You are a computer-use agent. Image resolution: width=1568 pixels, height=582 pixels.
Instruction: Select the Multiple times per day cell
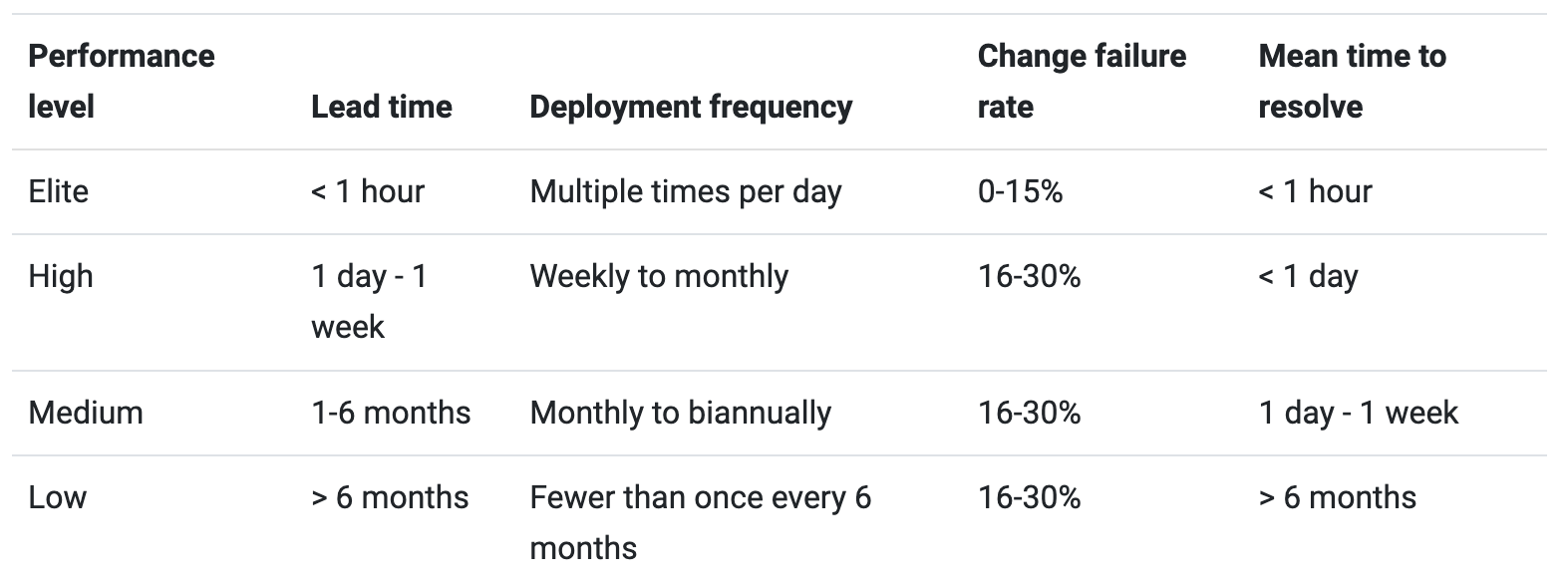[x=686, y=191]
